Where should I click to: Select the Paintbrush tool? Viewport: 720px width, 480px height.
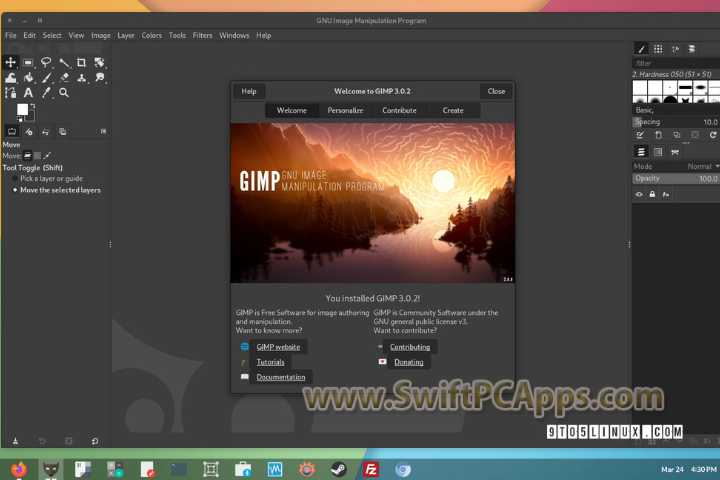pos(46,78)
